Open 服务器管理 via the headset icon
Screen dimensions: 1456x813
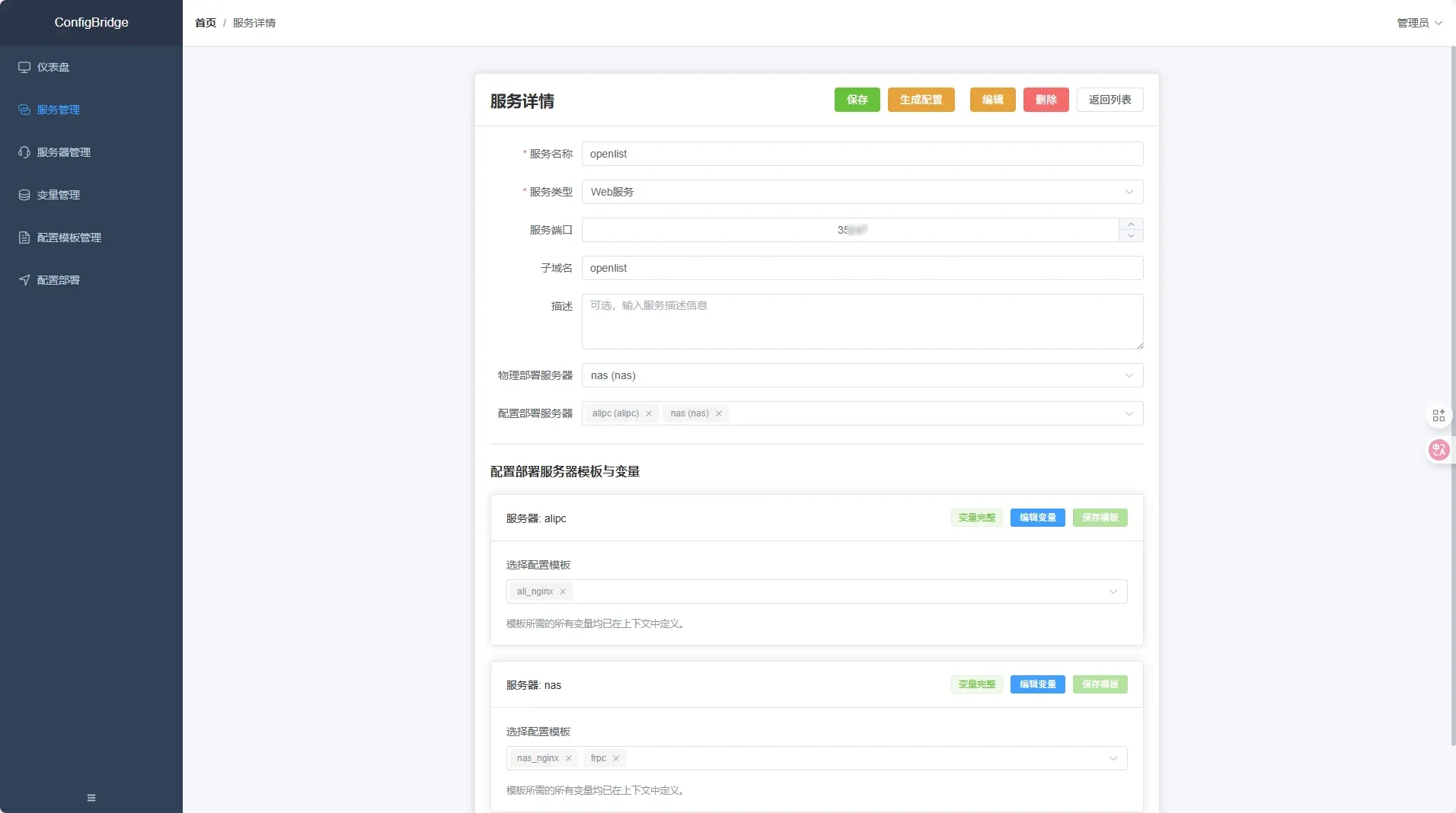(23, 152)
